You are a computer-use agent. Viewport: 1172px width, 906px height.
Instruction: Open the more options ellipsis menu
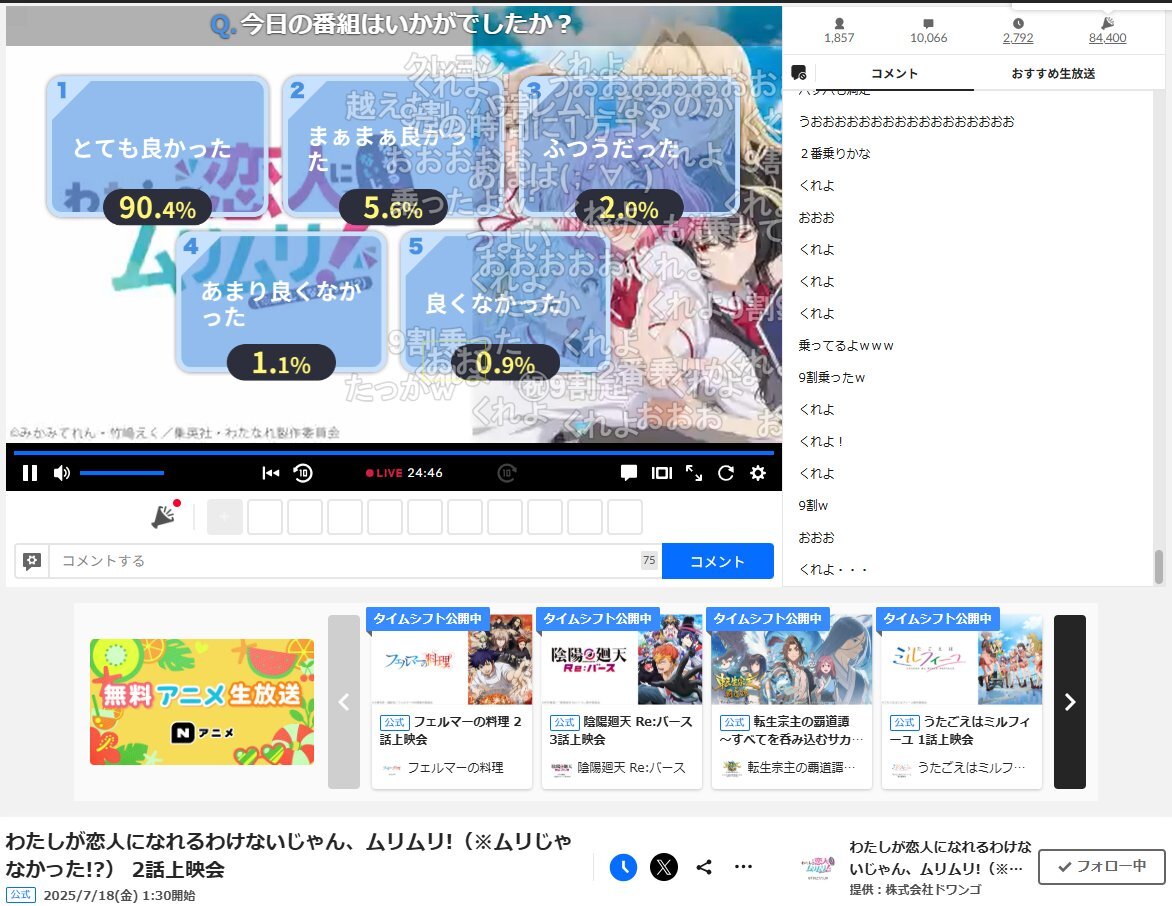(x=743, y=867)
